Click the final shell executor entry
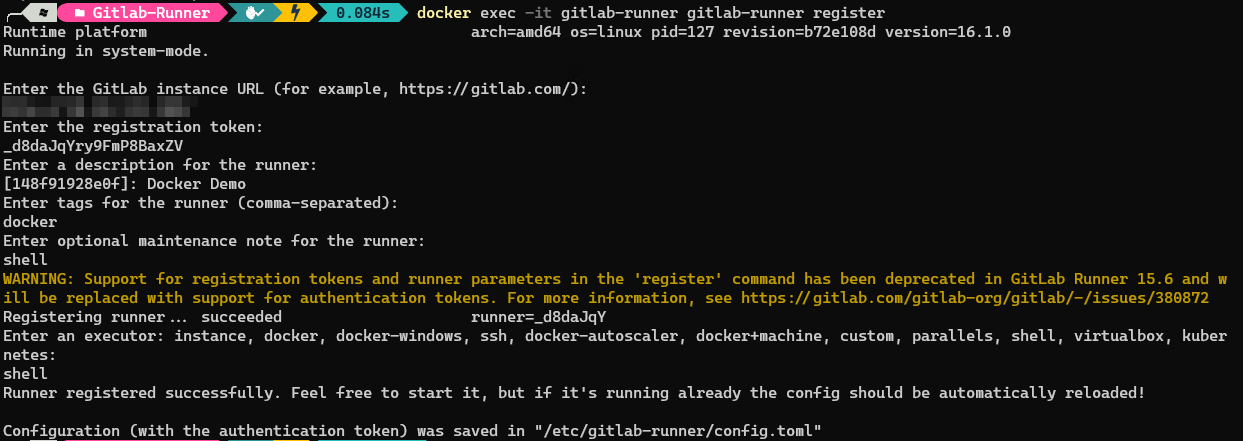1243x441 pixels. [25, 374]
